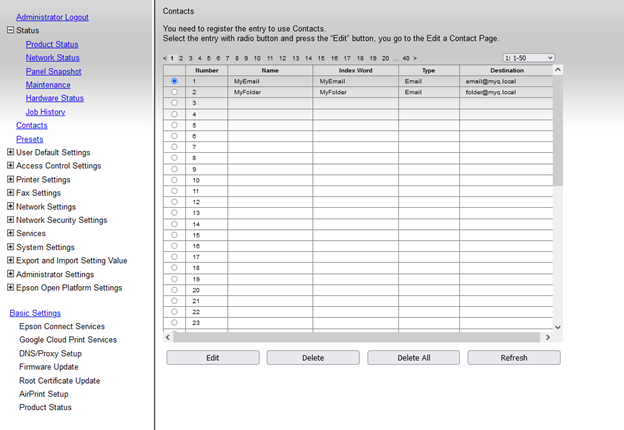Open the Administrator Logout link

(x=52, y=17)
